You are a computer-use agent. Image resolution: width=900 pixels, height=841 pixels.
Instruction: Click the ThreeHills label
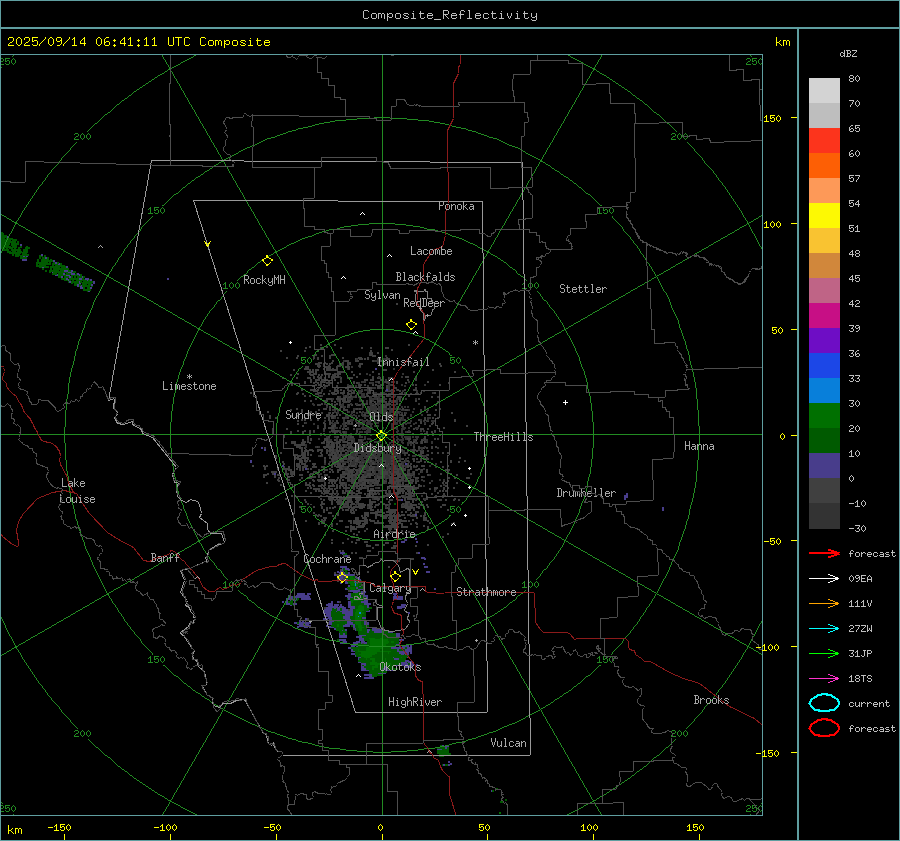503,437
